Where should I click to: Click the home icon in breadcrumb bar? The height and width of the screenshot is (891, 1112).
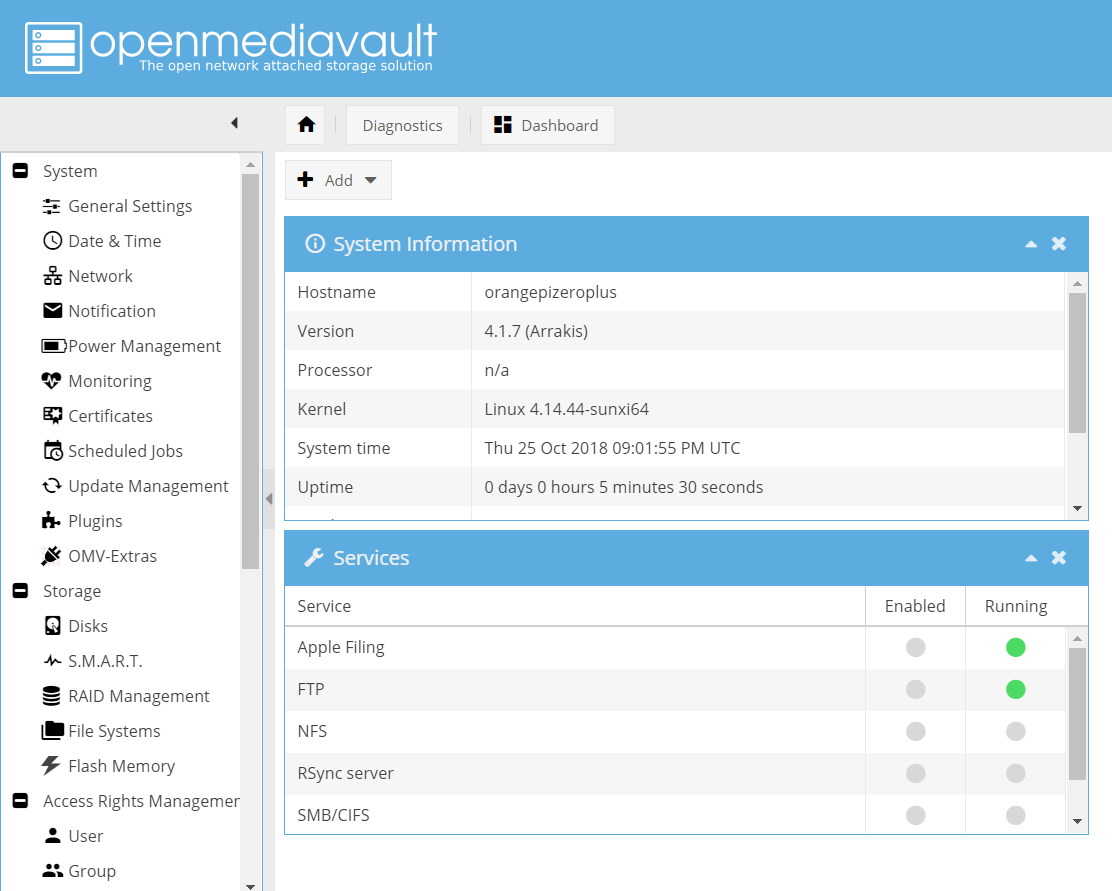coord(306,125)
